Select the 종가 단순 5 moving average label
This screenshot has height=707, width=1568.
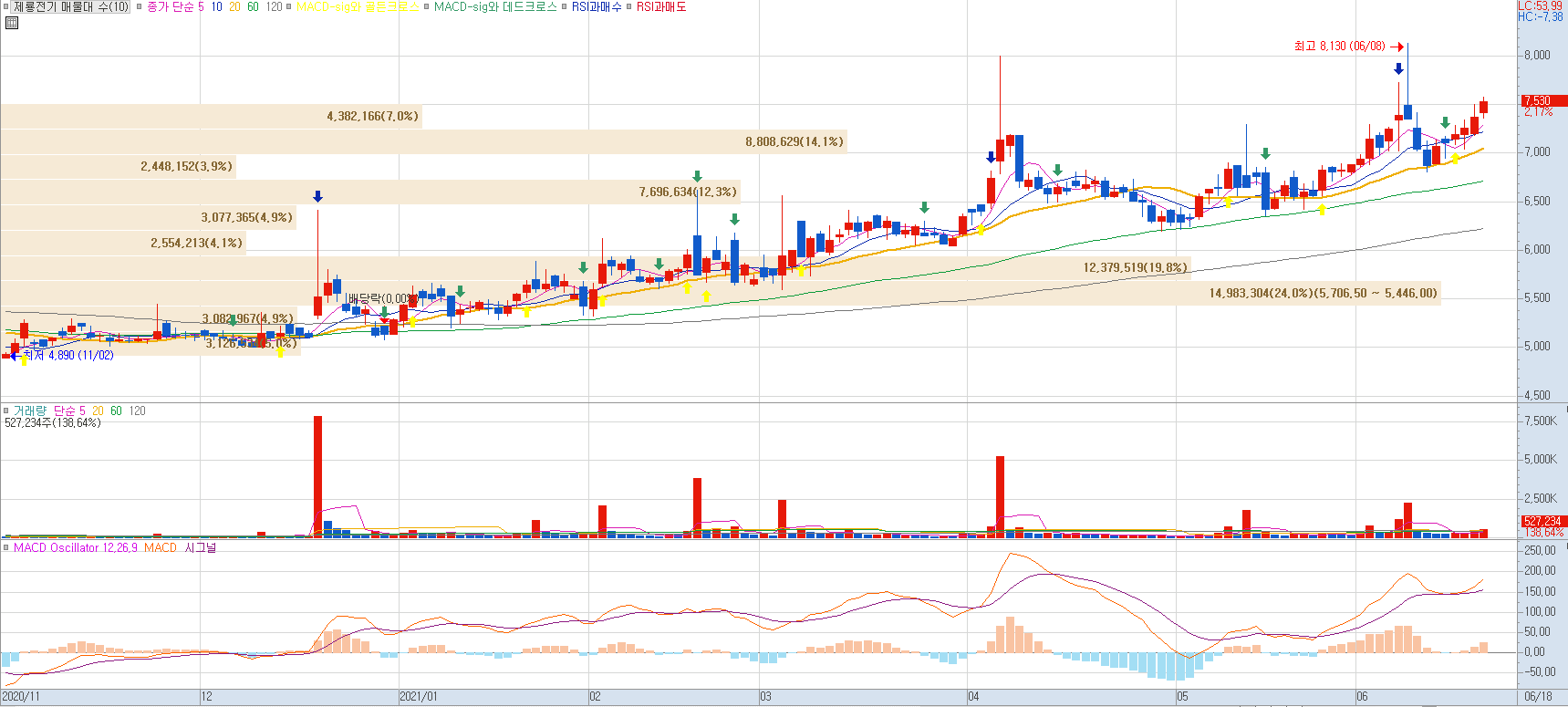[x=176, y=6]
